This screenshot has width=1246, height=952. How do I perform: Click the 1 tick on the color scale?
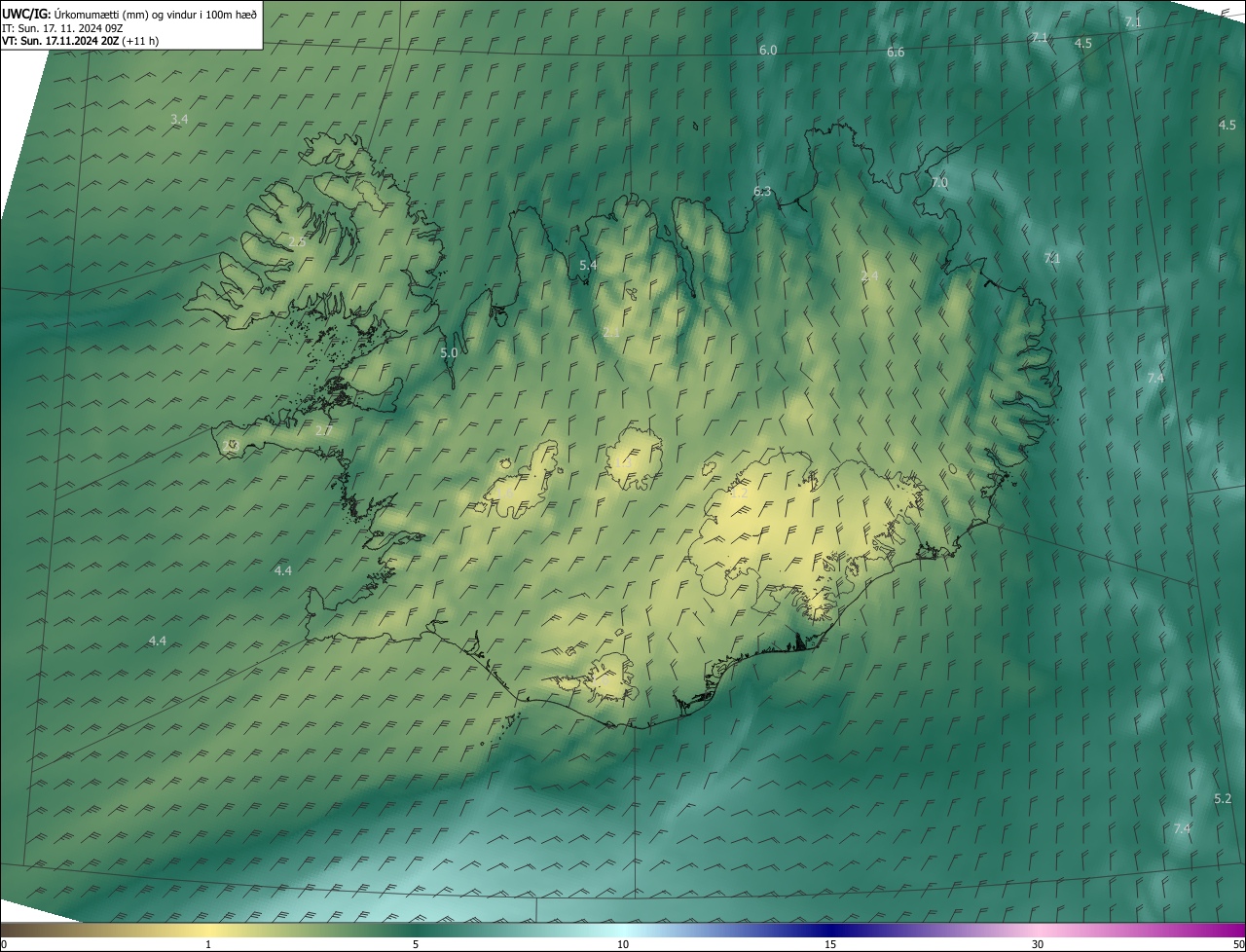(208, 944)
